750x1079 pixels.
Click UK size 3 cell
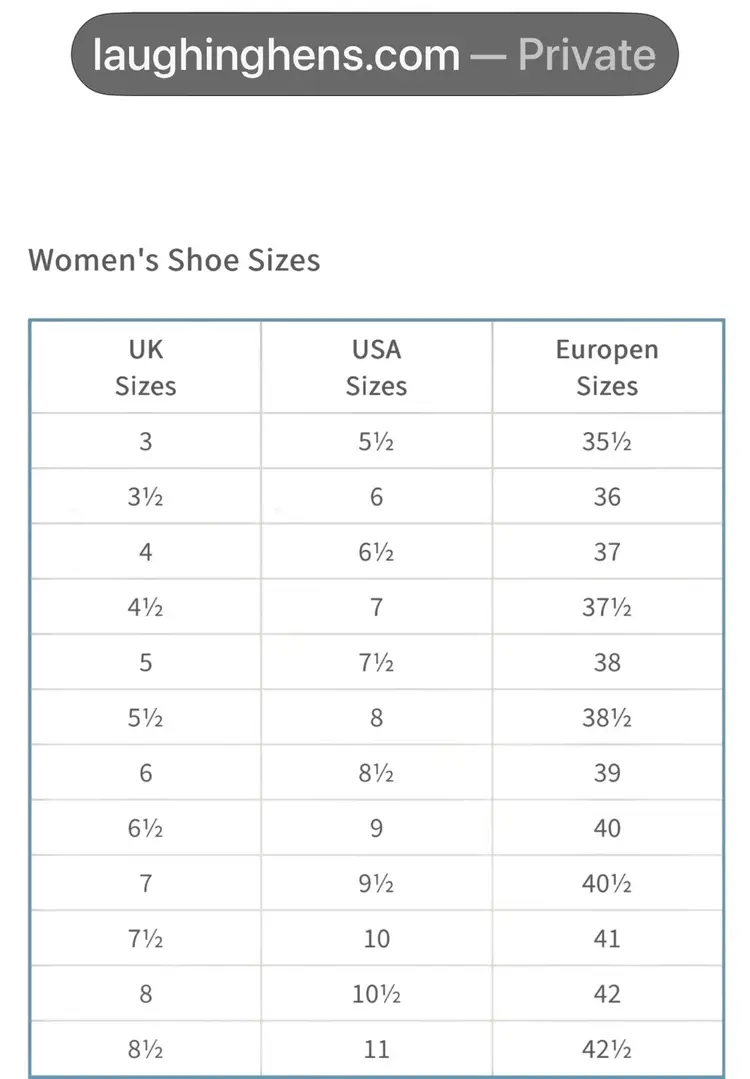(x=146, y=441)
